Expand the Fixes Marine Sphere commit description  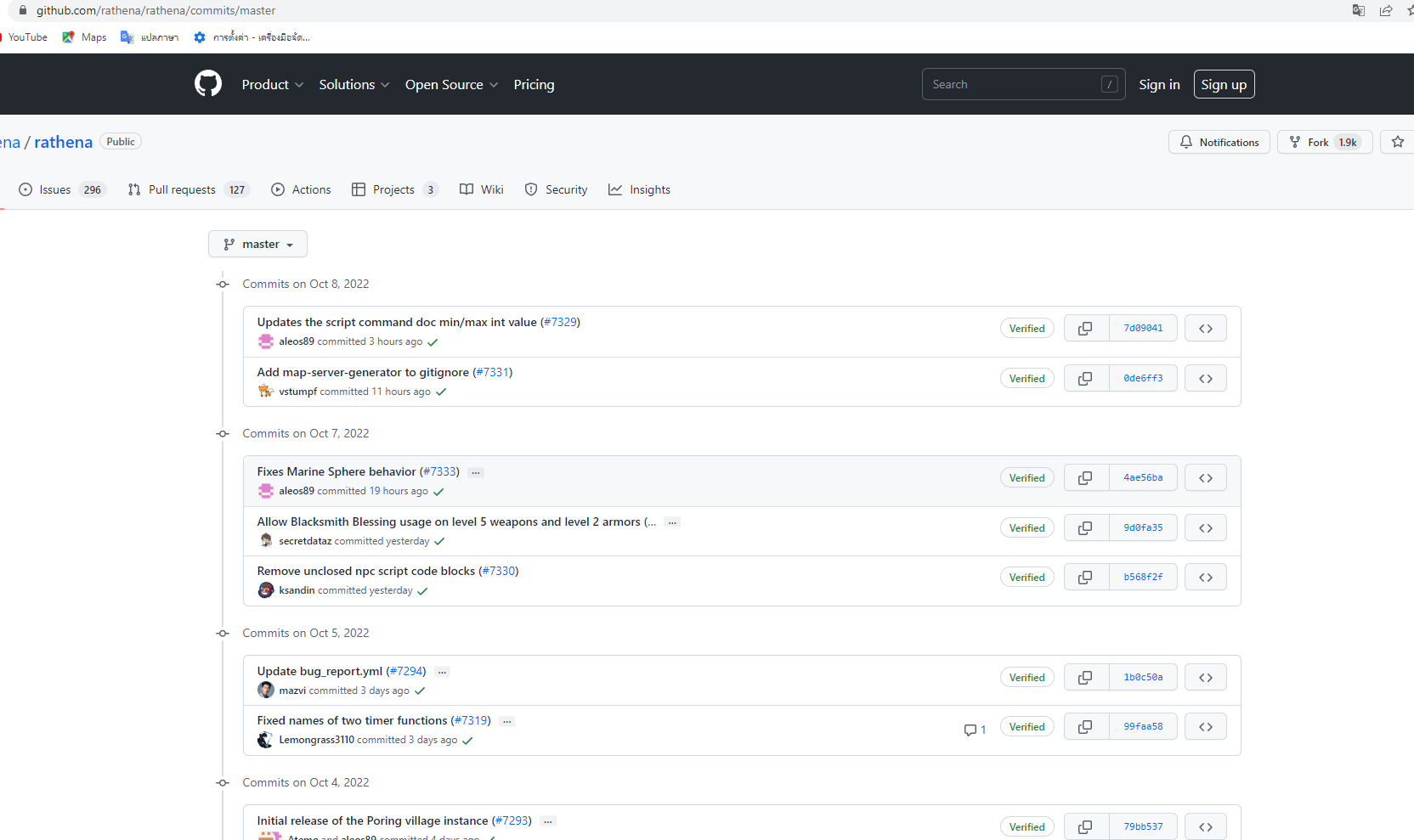tap(476, 472)
